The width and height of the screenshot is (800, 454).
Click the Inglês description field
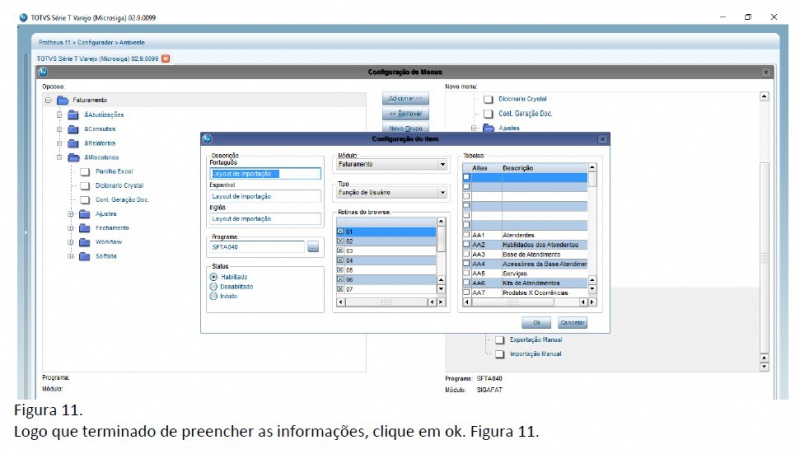pyautogui.click(x=265, y=219)
